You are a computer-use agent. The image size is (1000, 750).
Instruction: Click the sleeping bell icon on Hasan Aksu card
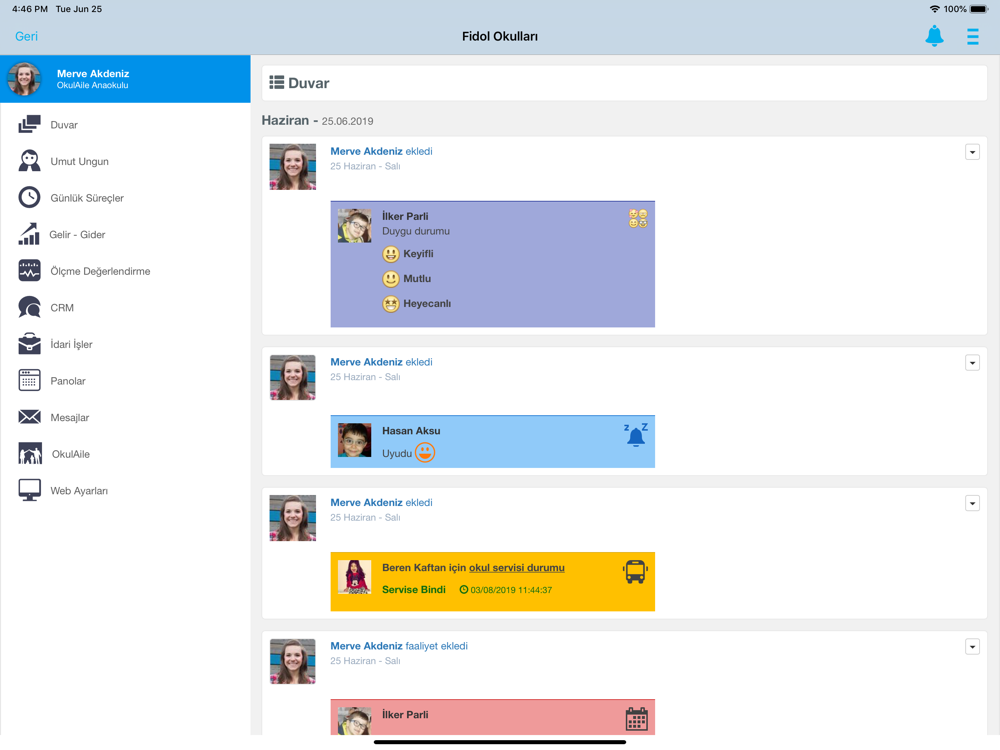pyautogui.click(x=636, y=434)
